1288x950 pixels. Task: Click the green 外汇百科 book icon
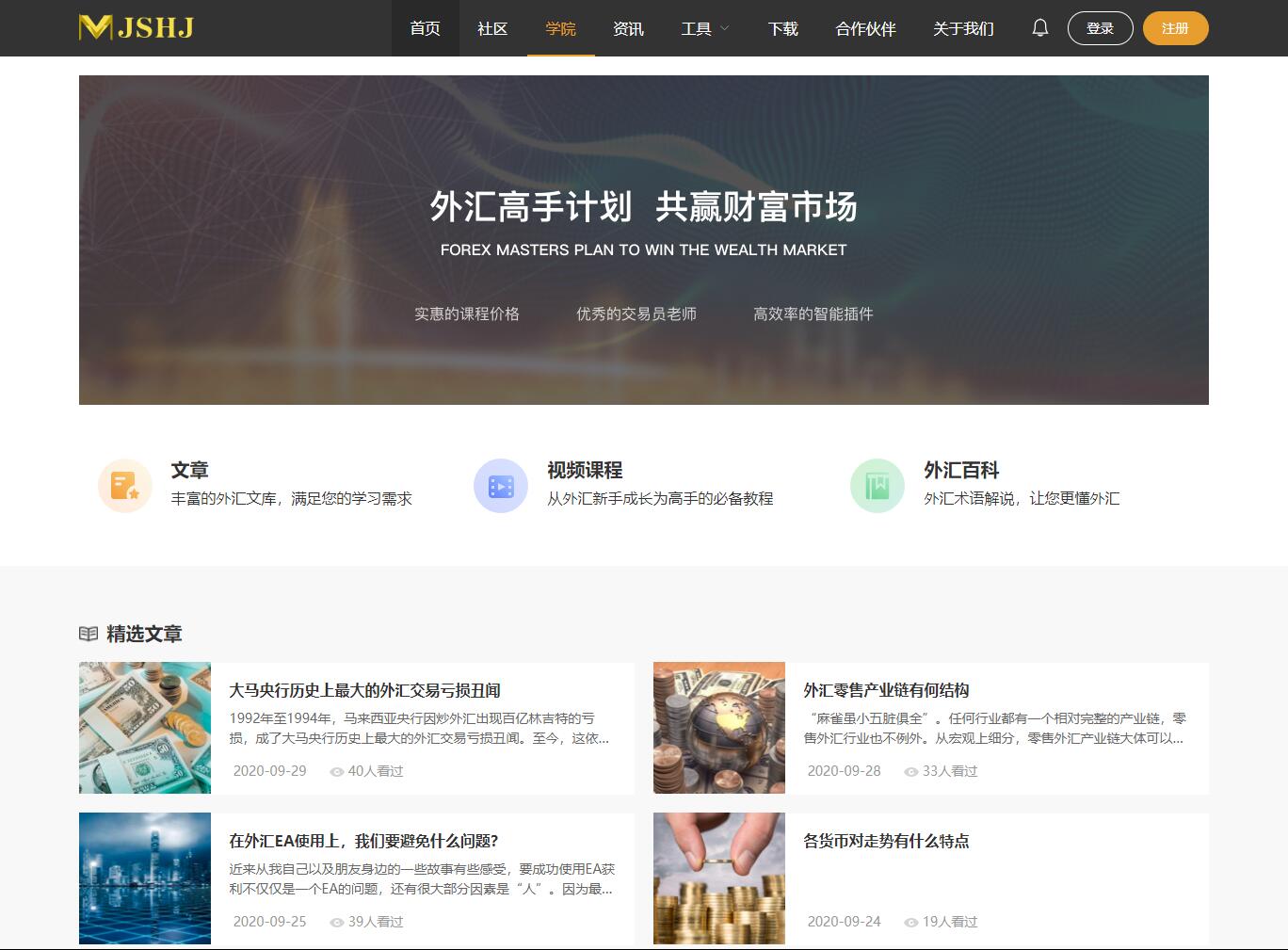(x=877, y=486)
